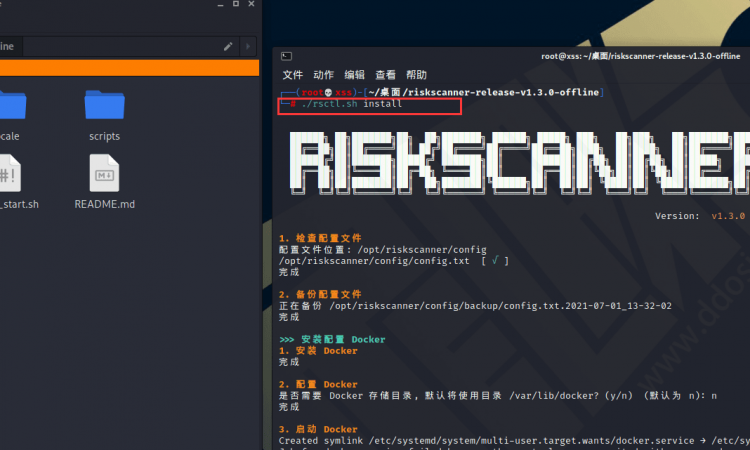Open the 查看 menu in terminal
Viewport: 750px width, 450px height.
[x=386, y=75]
